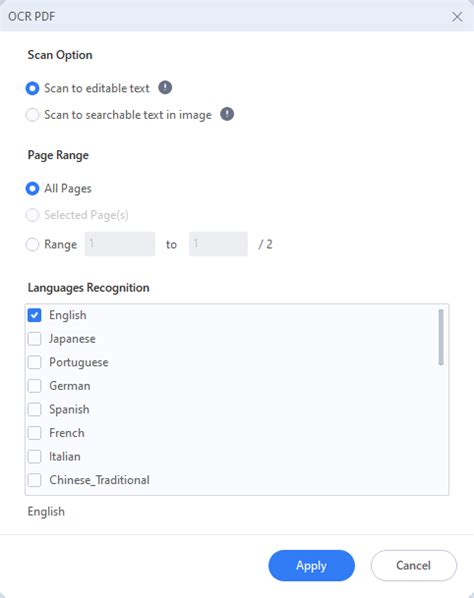
Task: Uncheck the English language checkbox
Action: (34, 315)
